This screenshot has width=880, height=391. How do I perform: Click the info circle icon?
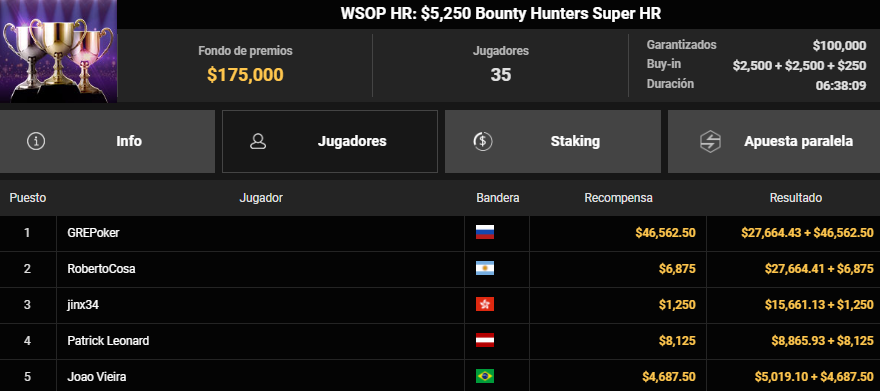[36, 141]
